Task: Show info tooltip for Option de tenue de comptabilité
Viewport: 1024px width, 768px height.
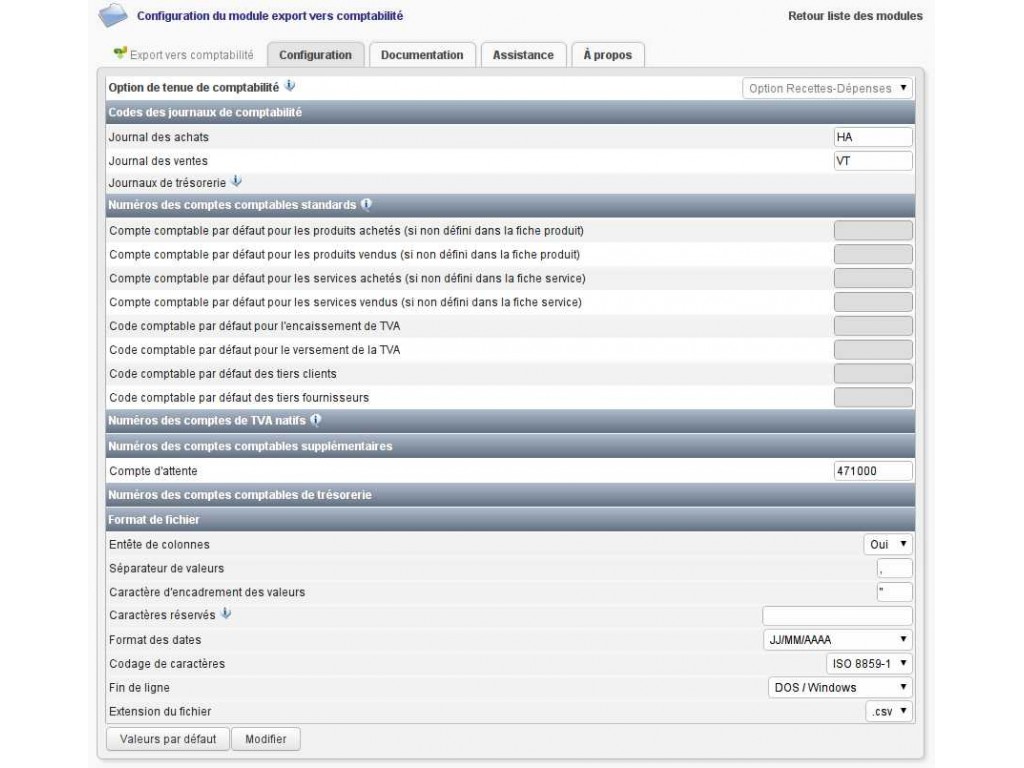Action: click(290, 86)
